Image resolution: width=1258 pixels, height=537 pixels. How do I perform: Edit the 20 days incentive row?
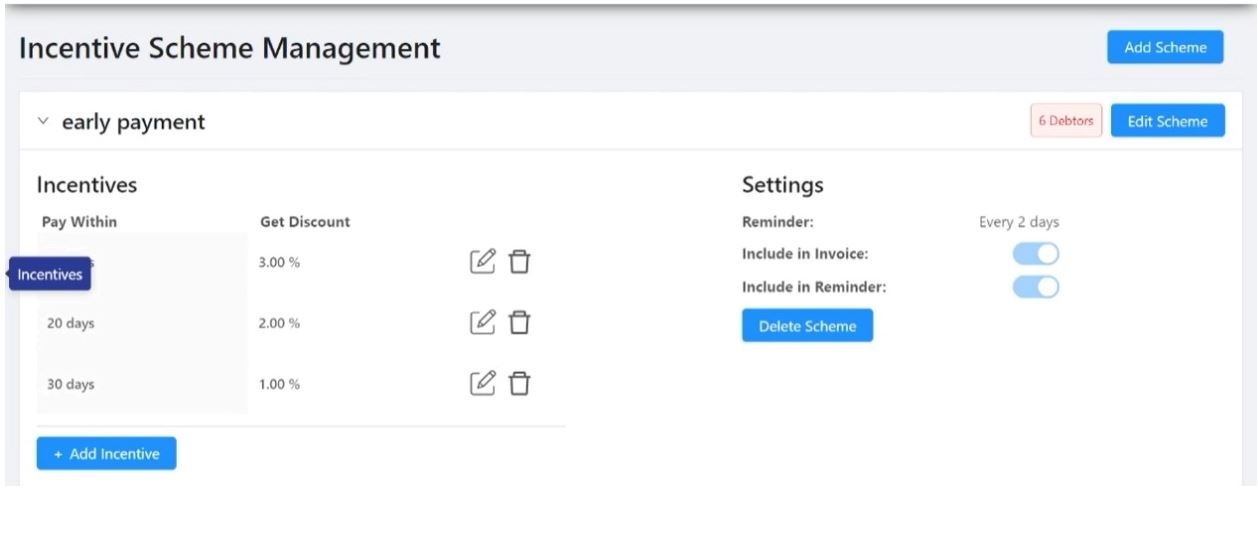coord(483,322)
